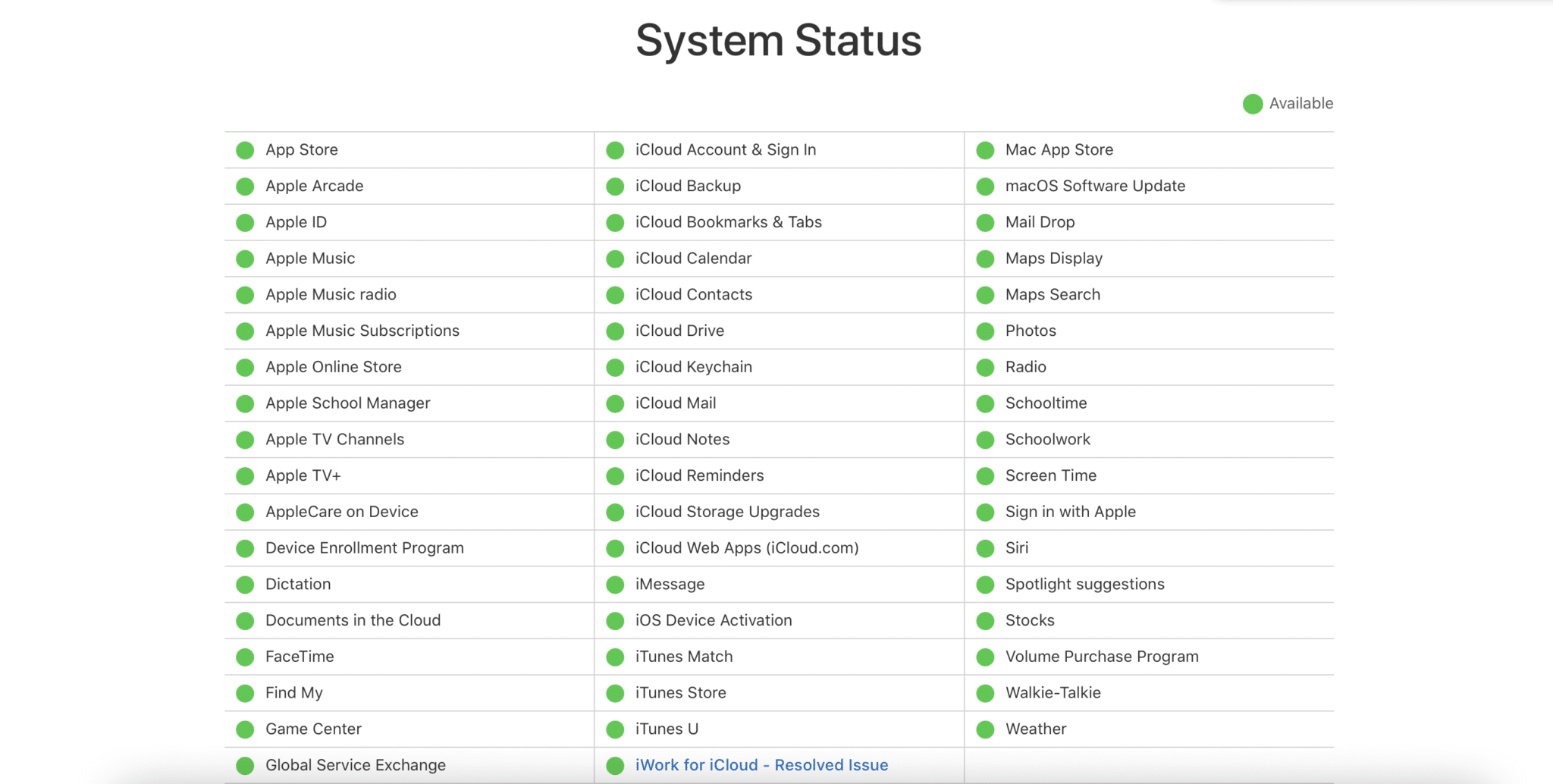Image resolution: width=1553 pixels, height=784 pixels.
Task: Select the Game Center row
Action: click(313, 729)
